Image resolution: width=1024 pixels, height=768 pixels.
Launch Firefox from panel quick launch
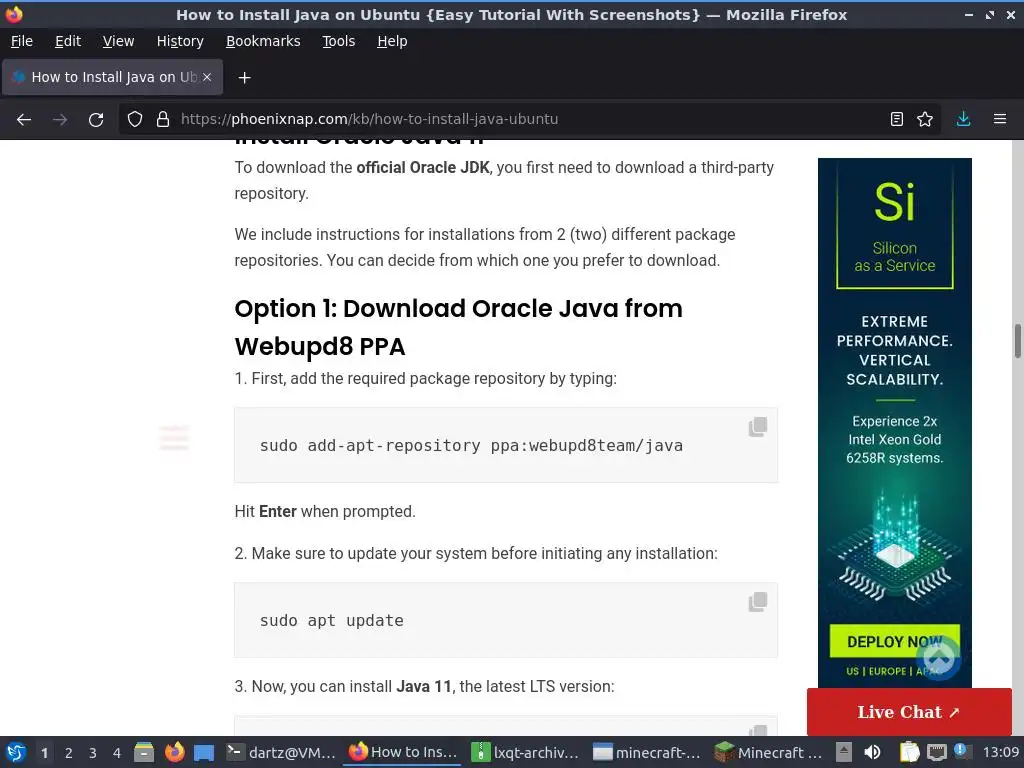point(174,752)
